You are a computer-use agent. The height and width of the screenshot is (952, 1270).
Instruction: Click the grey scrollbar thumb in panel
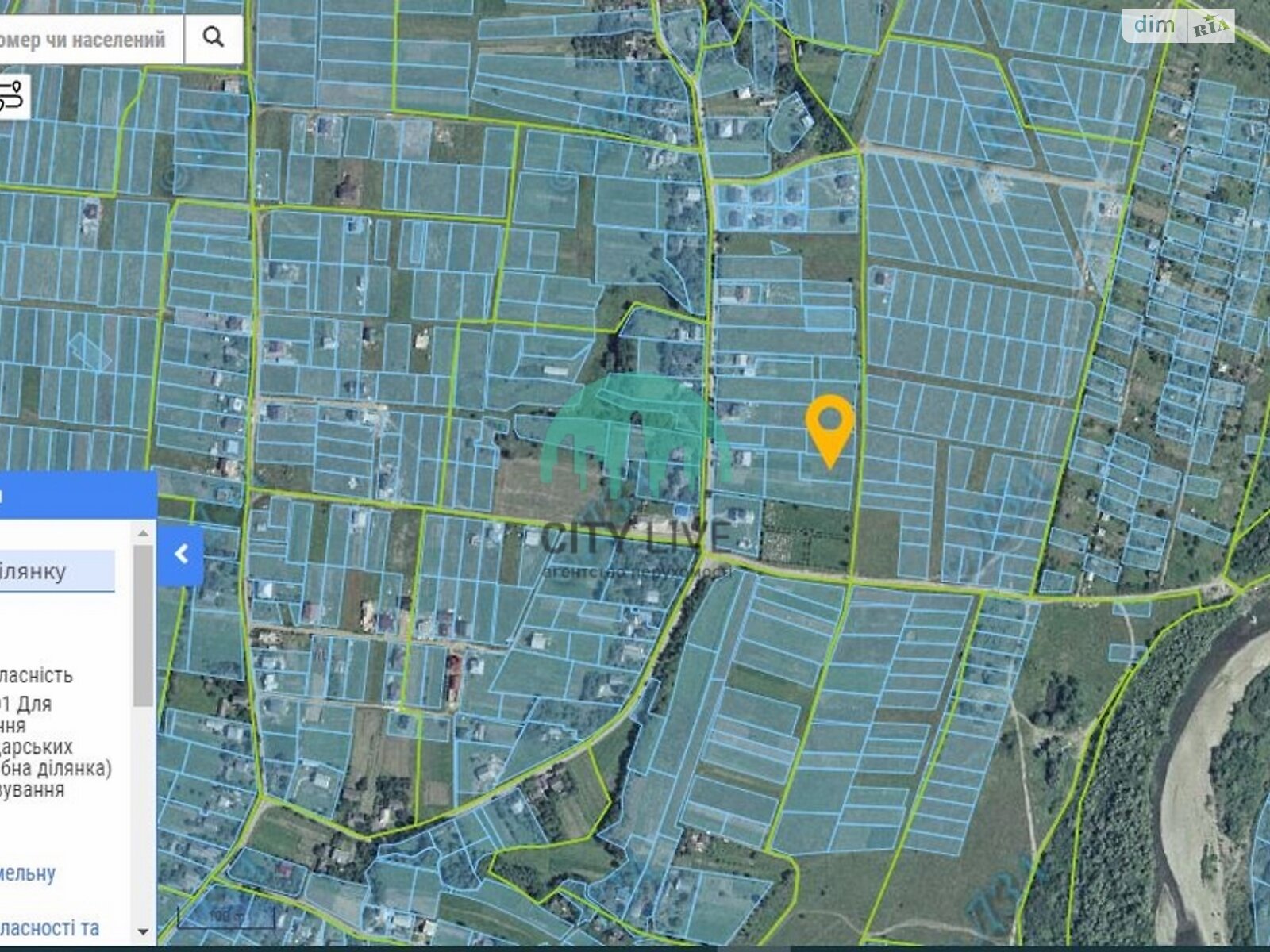tap(143, 625)
